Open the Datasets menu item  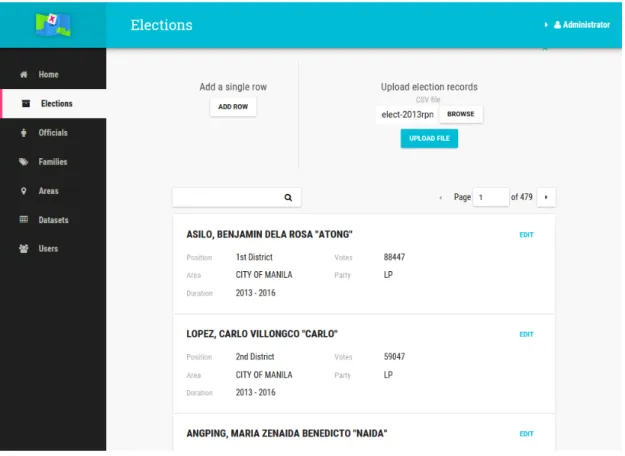click(x=53, y=220)
